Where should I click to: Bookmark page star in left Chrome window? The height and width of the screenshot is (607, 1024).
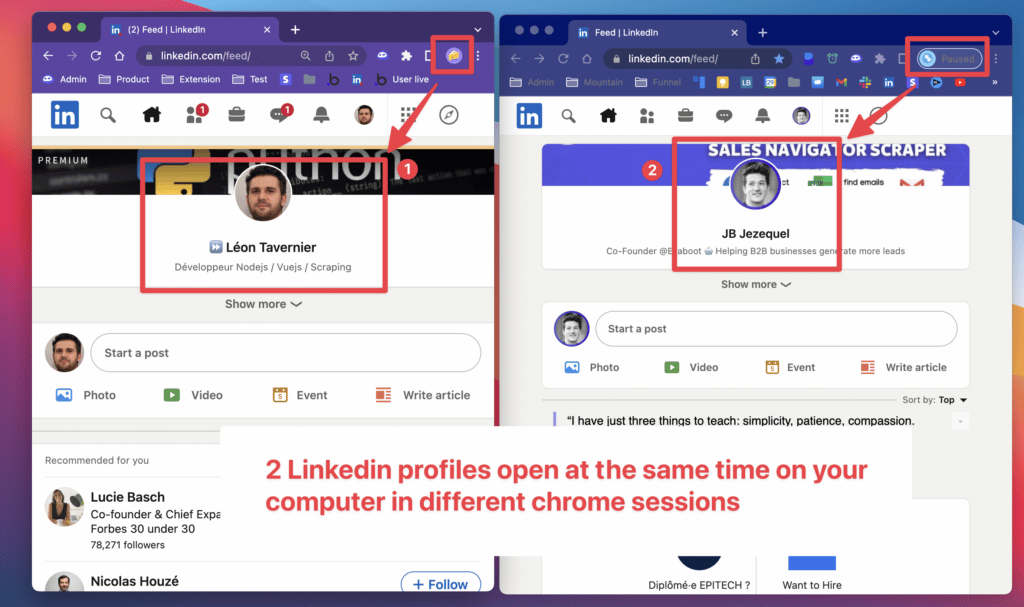pos(353,56)
